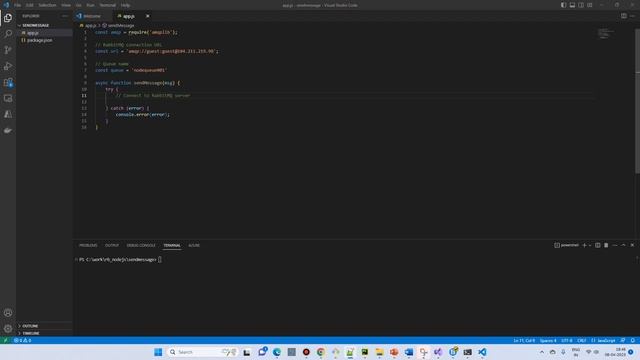Image resolution: width=640 pixels, height=360 pixels.
Task: Kill terminal with trash icon
Action: point(606,245)
